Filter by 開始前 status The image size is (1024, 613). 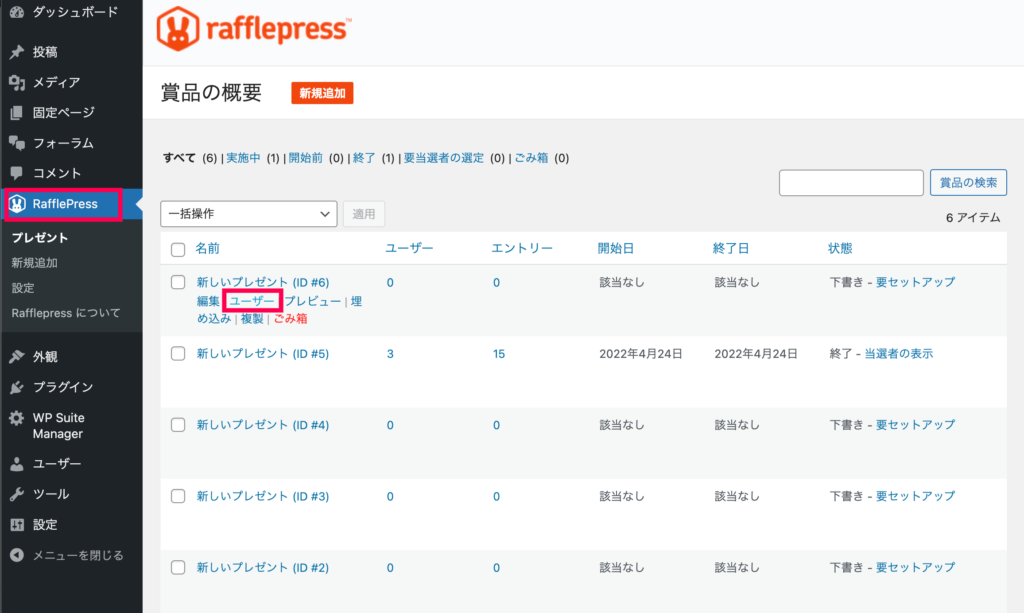pos(306,158)
